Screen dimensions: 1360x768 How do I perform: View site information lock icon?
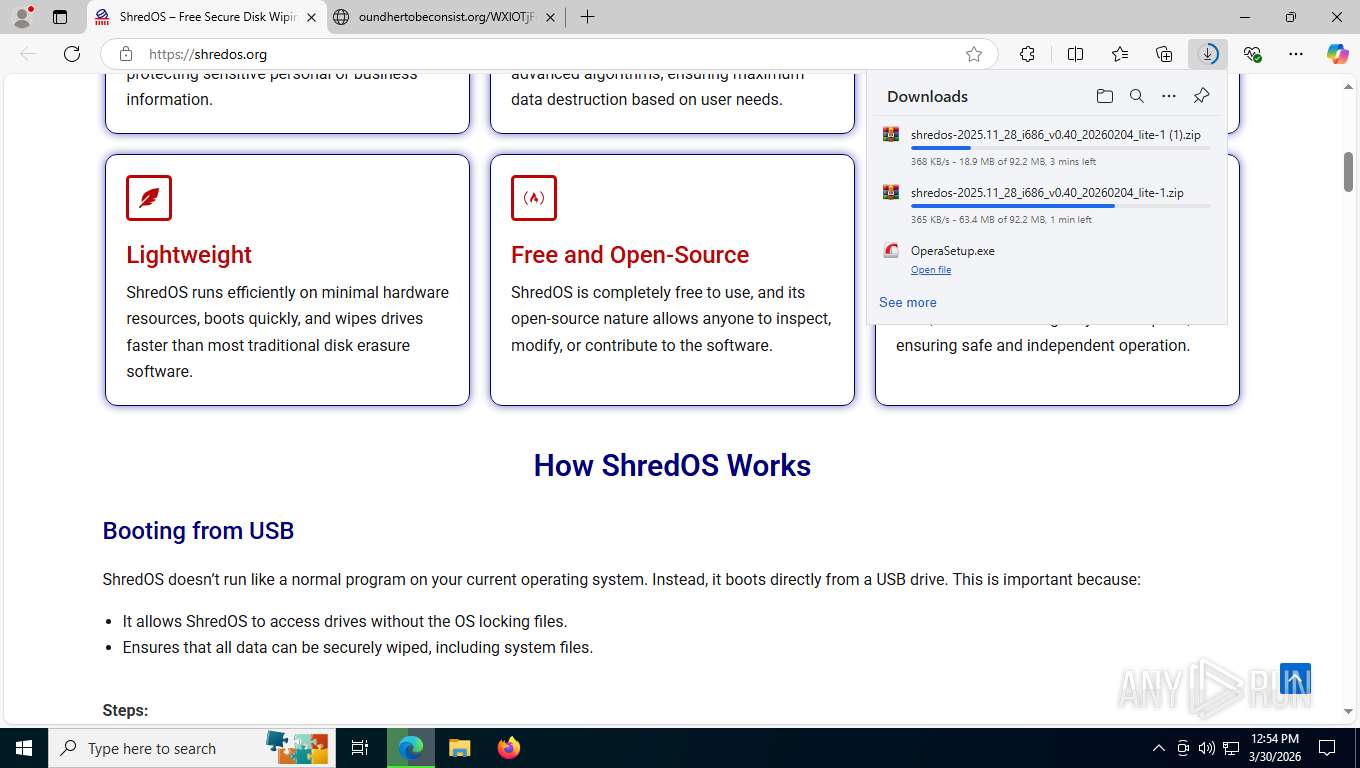point(126,54)
